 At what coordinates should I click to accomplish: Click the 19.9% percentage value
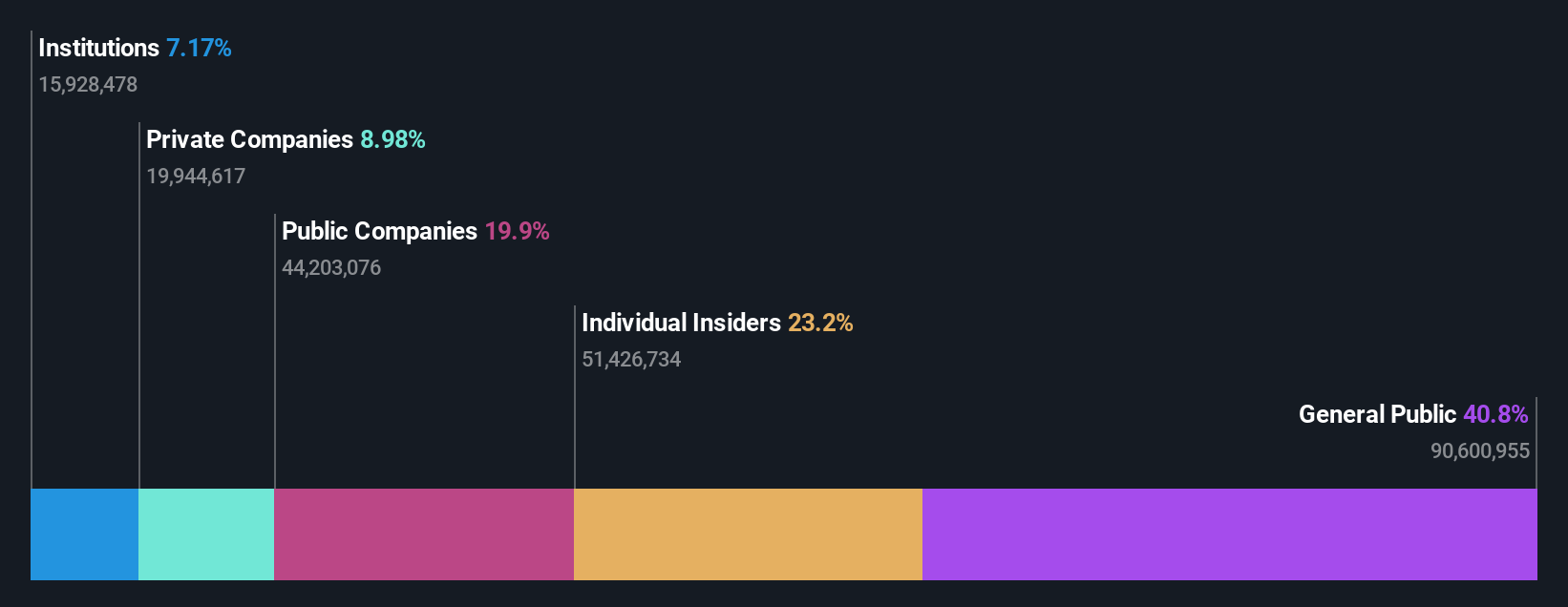click(517, 231)
